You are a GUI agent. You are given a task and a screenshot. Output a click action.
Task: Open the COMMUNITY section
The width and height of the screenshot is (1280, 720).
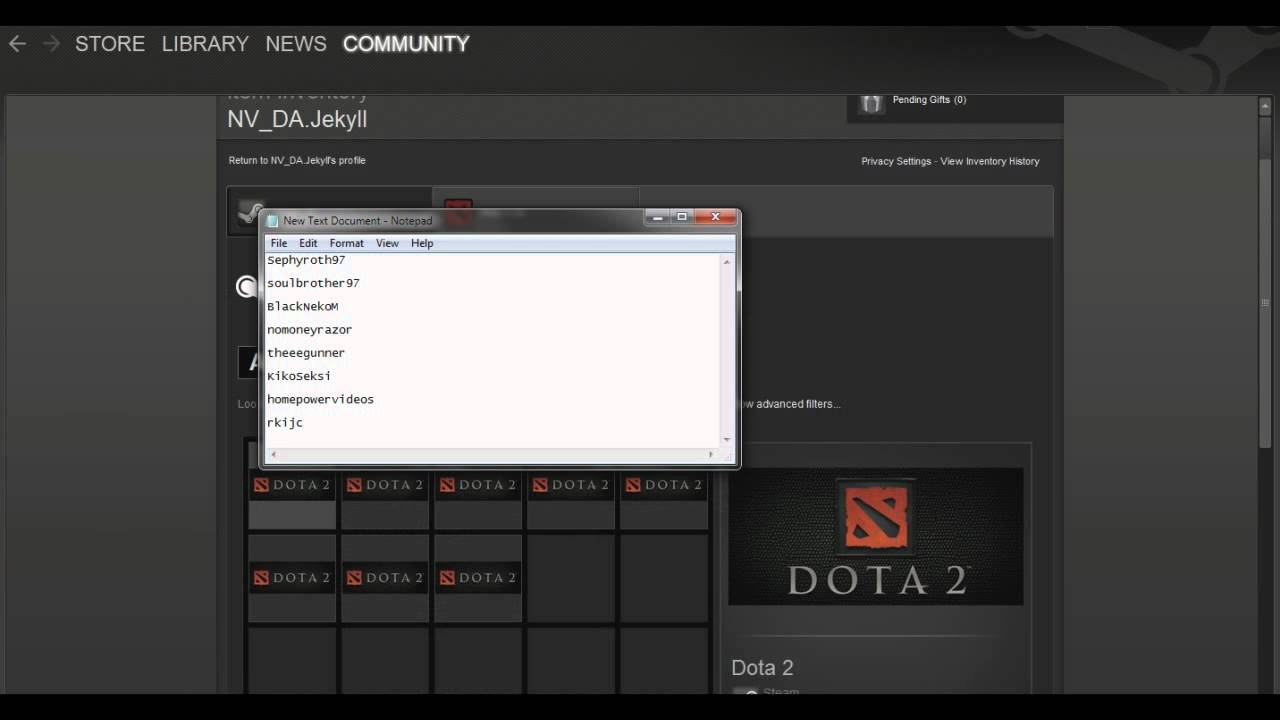(406, 44)
